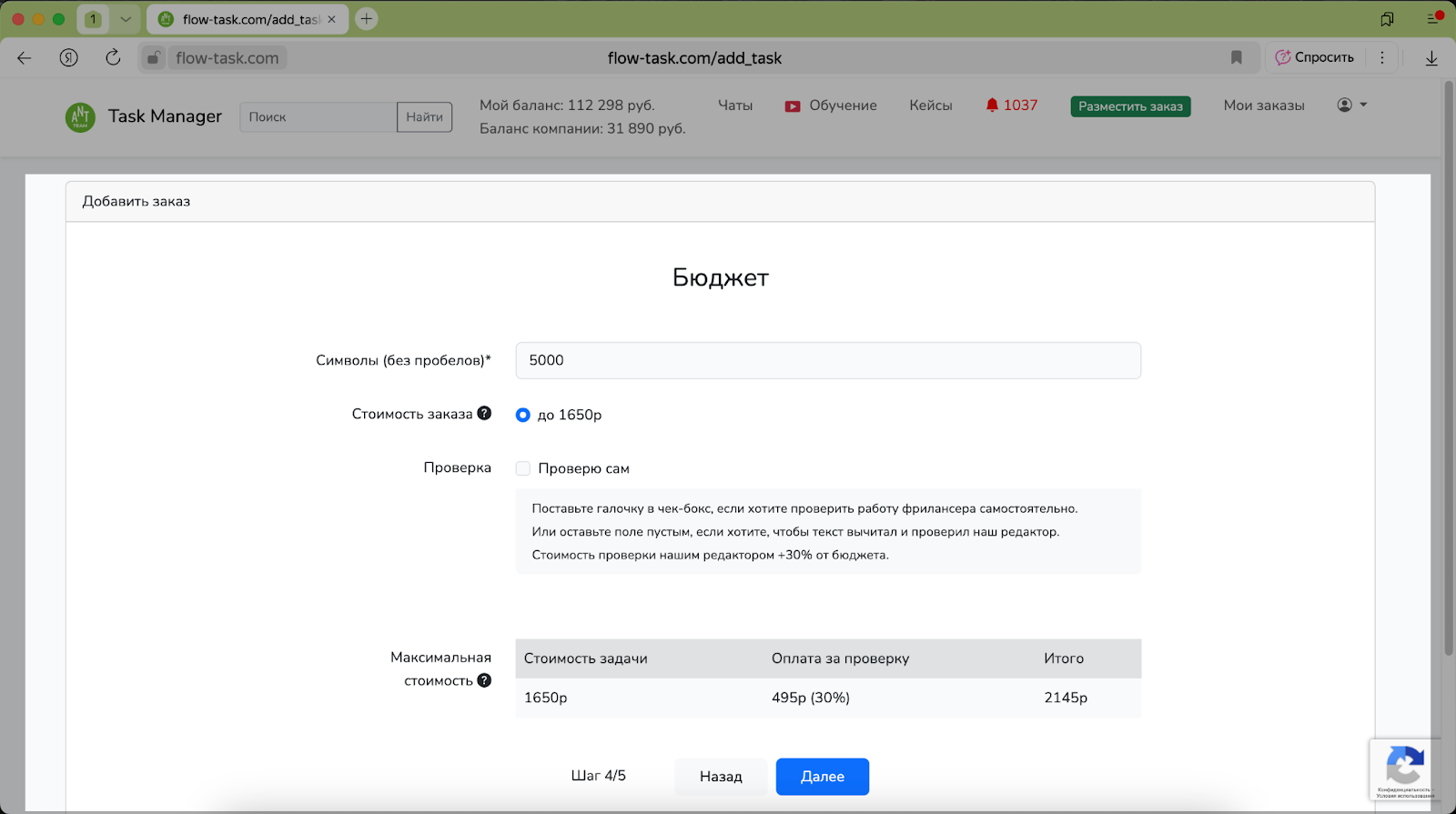Click the help icon beside Стоимость заказа
Image resolution: width=1456 pixels, height=814 pixels.
click(484, 413)
